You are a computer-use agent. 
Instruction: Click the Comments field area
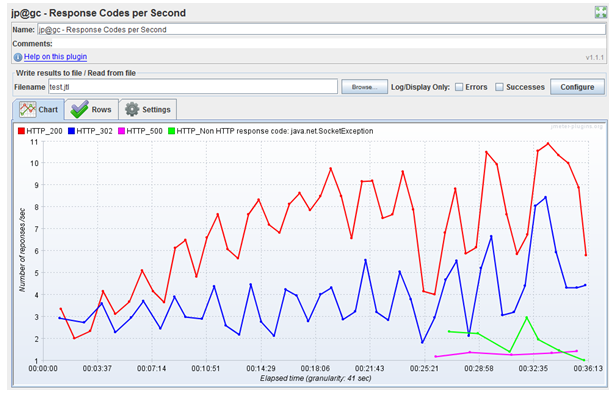[329, 44]
